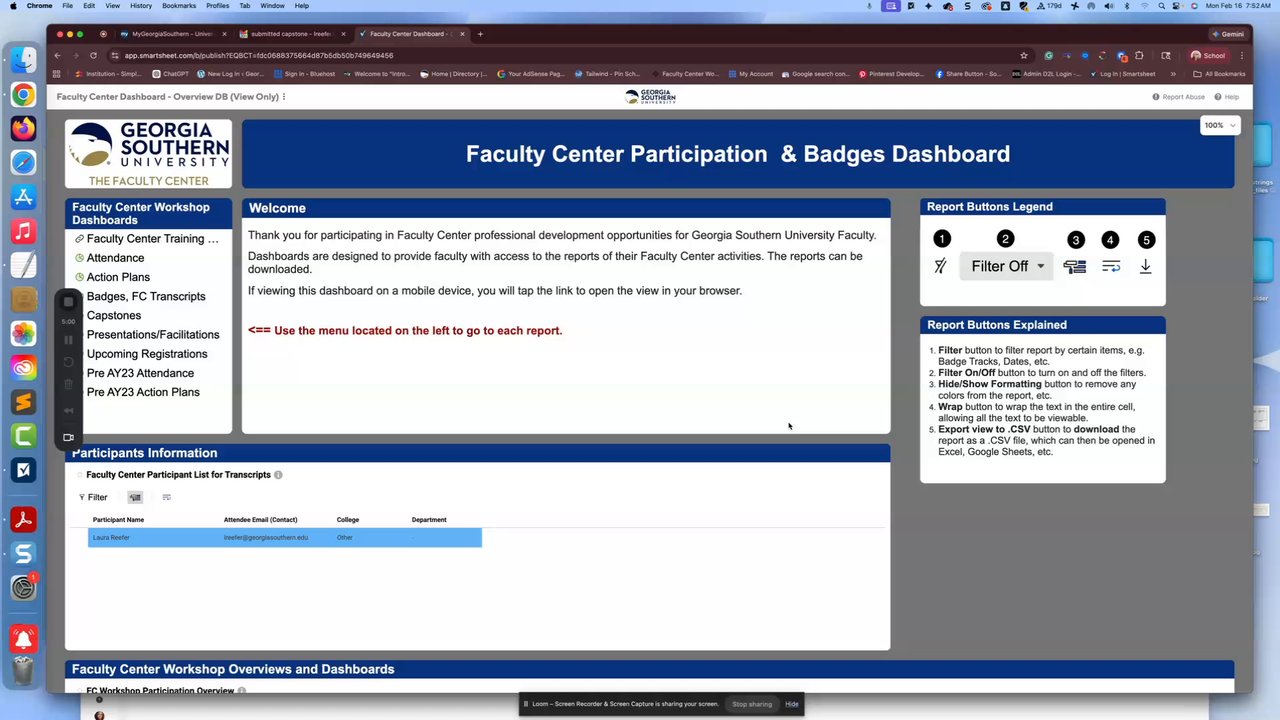Screen dimensions: 1280x720
Task: Click the Attendee Email (Contact) column header
Action: pos(260,520)
